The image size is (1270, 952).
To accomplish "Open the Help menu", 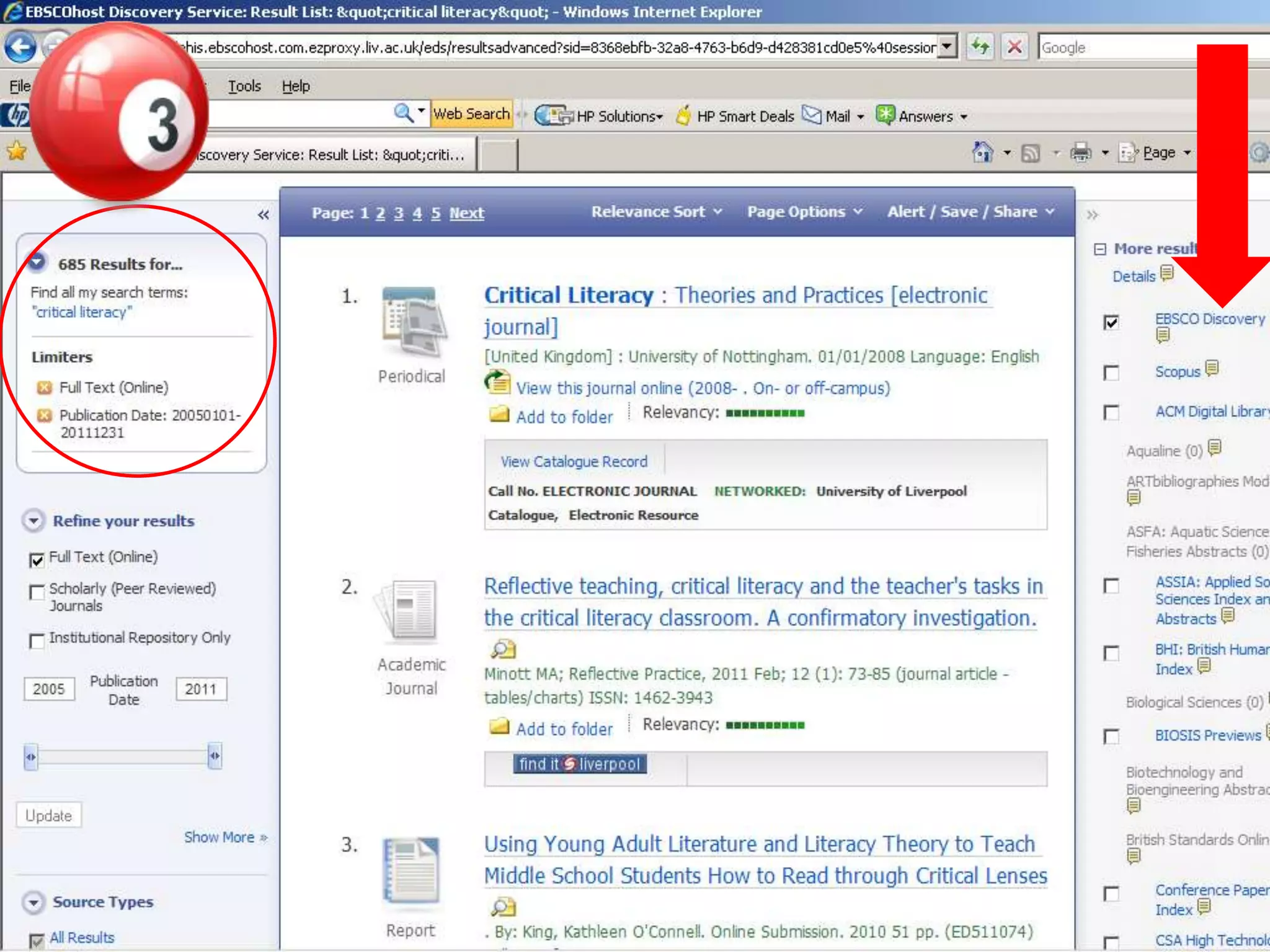I will pyautogui.click(x=296, y=86).
